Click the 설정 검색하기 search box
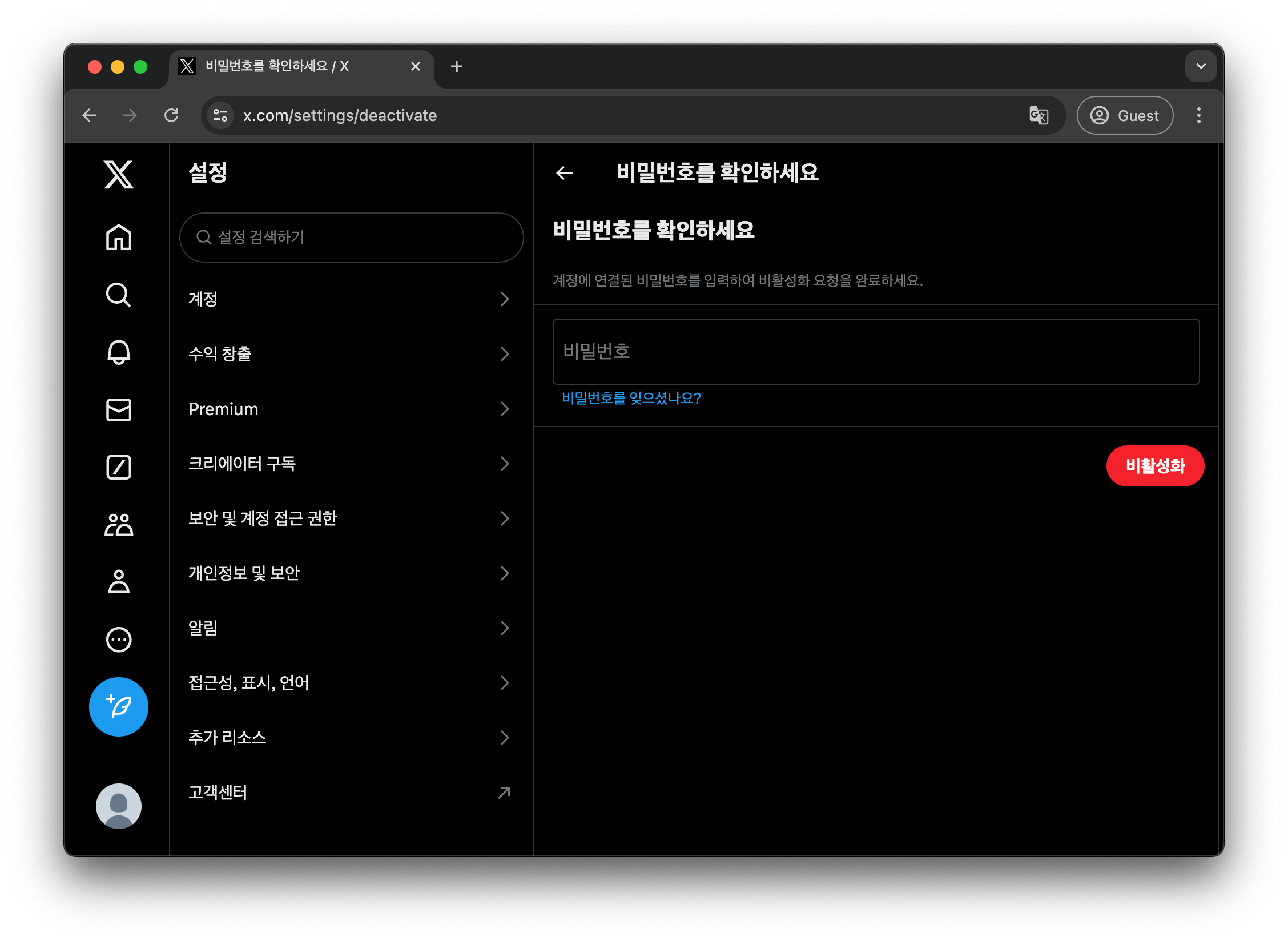This screenshot has width=1288, height=941. [351, 237]
